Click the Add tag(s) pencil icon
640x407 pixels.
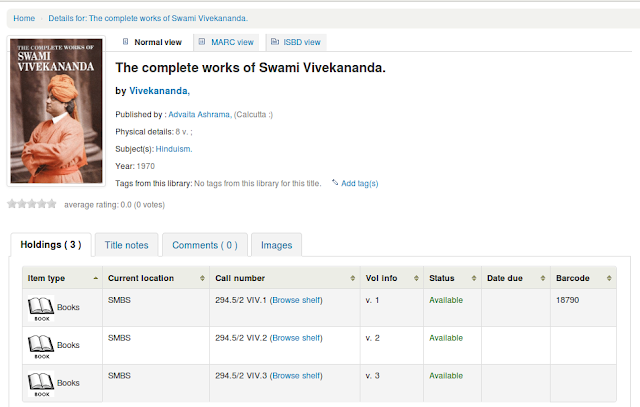tap(335, 183)
